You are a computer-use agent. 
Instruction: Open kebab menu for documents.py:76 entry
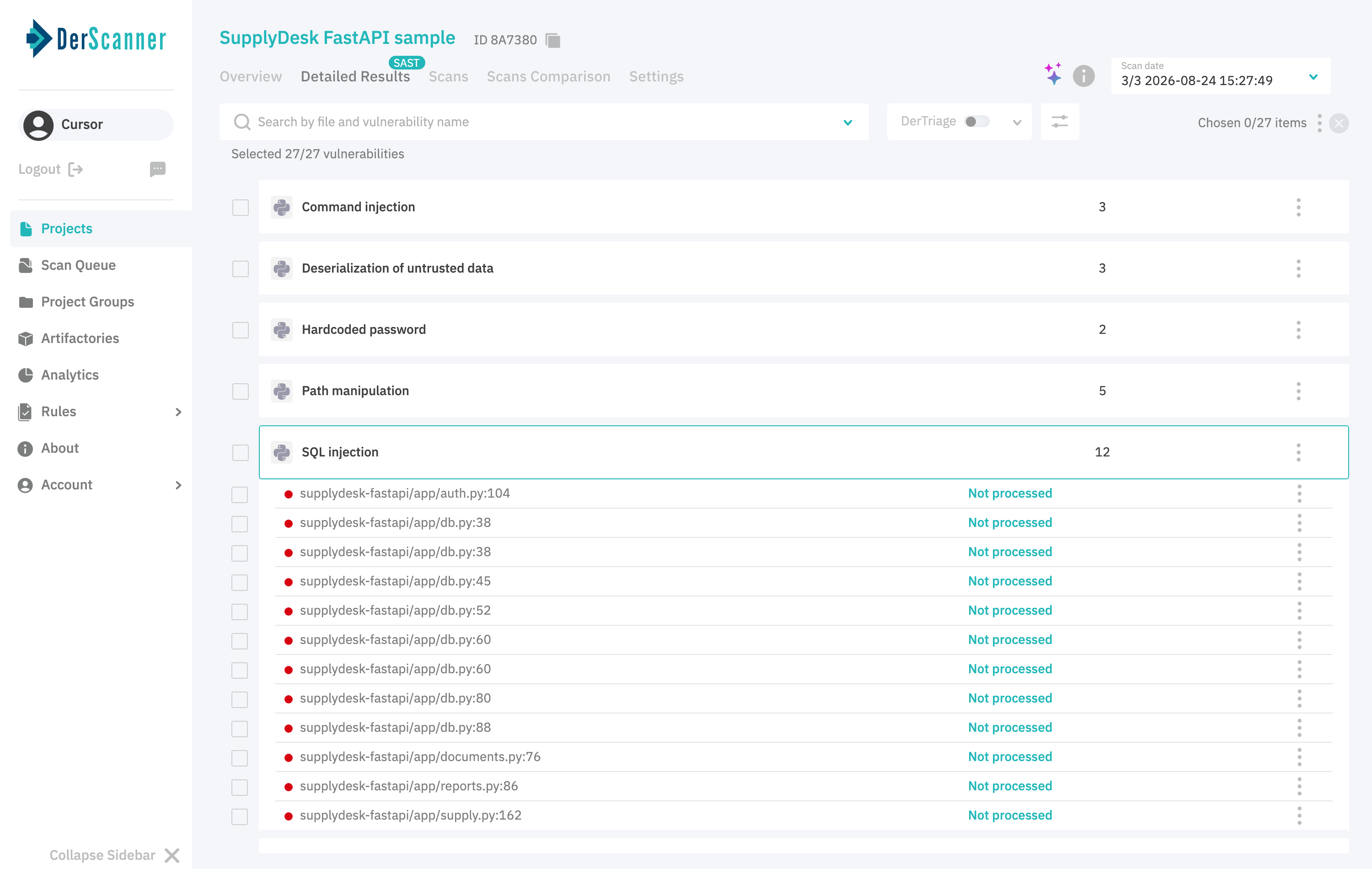tap(1299, 757)
